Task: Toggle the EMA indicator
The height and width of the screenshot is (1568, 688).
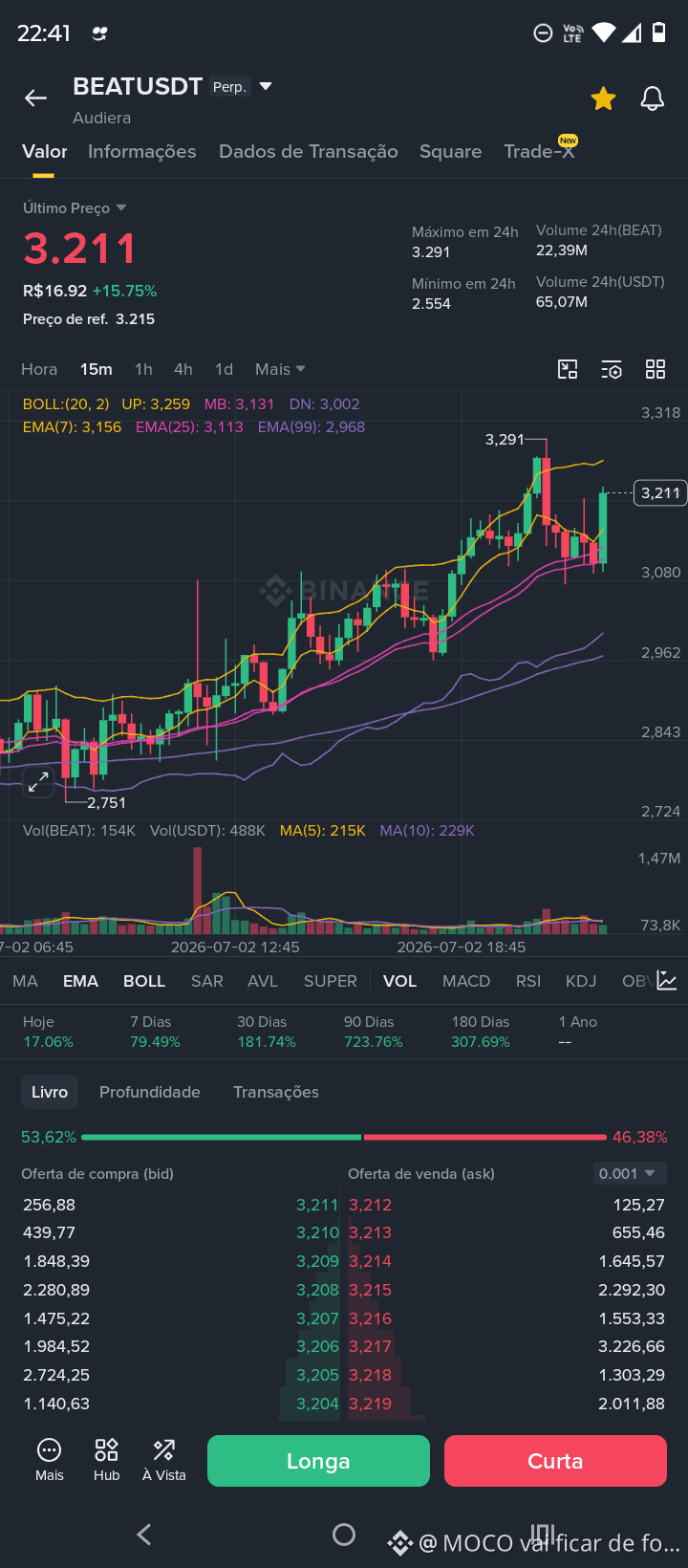Action: click(80, 981)
